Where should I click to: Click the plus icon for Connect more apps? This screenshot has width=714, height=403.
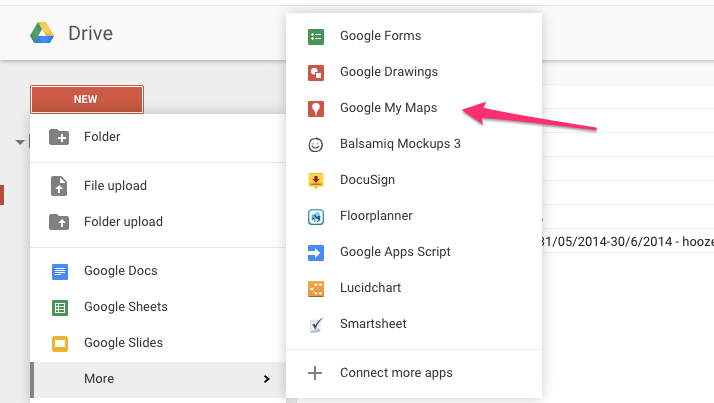[315, 373]
